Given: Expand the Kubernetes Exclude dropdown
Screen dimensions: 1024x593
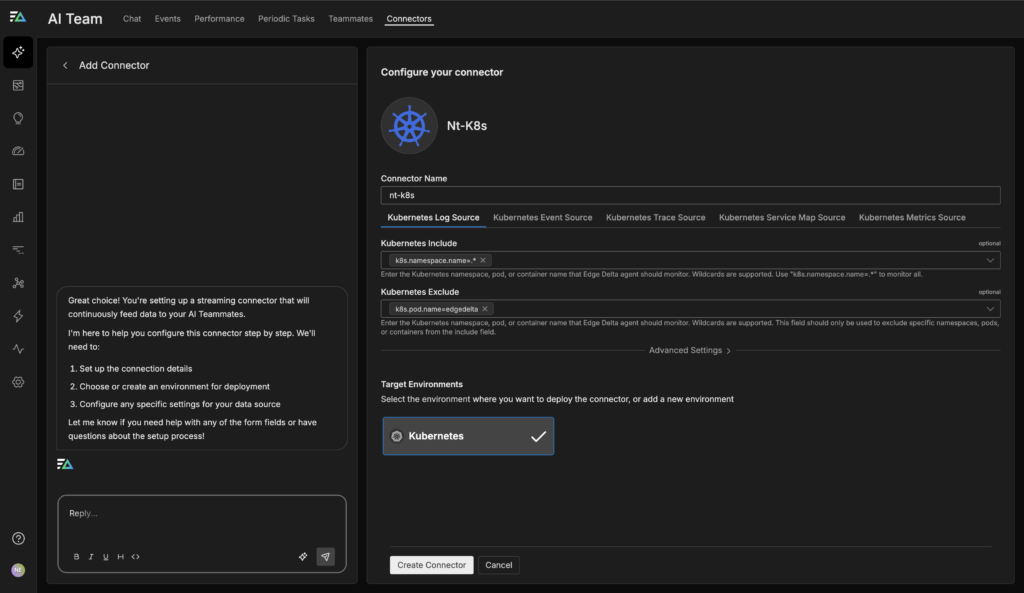Looking at the screenshot, I should [990, 309].
